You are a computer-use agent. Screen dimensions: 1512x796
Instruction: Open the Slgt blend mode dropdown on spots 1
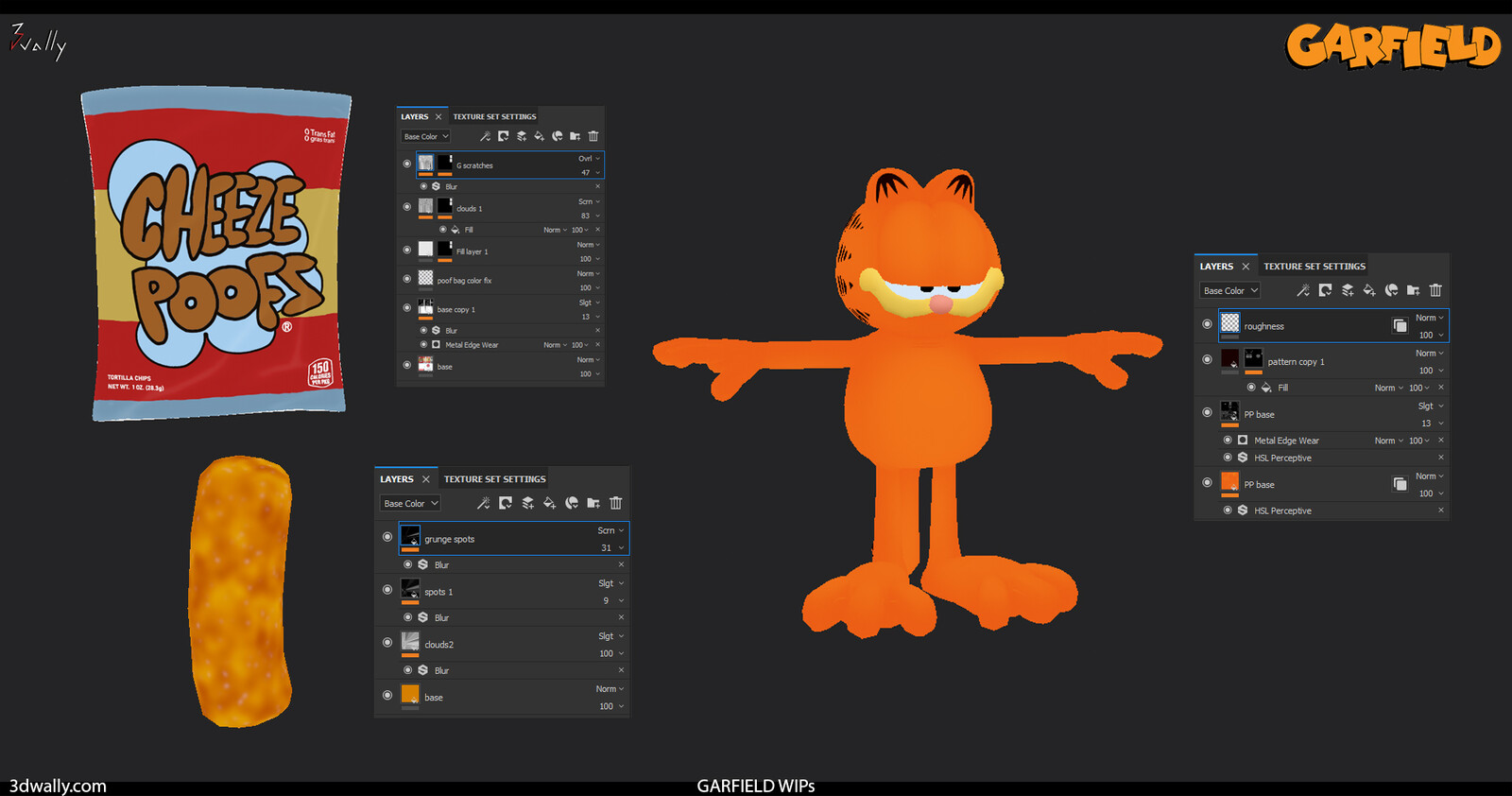610,583
